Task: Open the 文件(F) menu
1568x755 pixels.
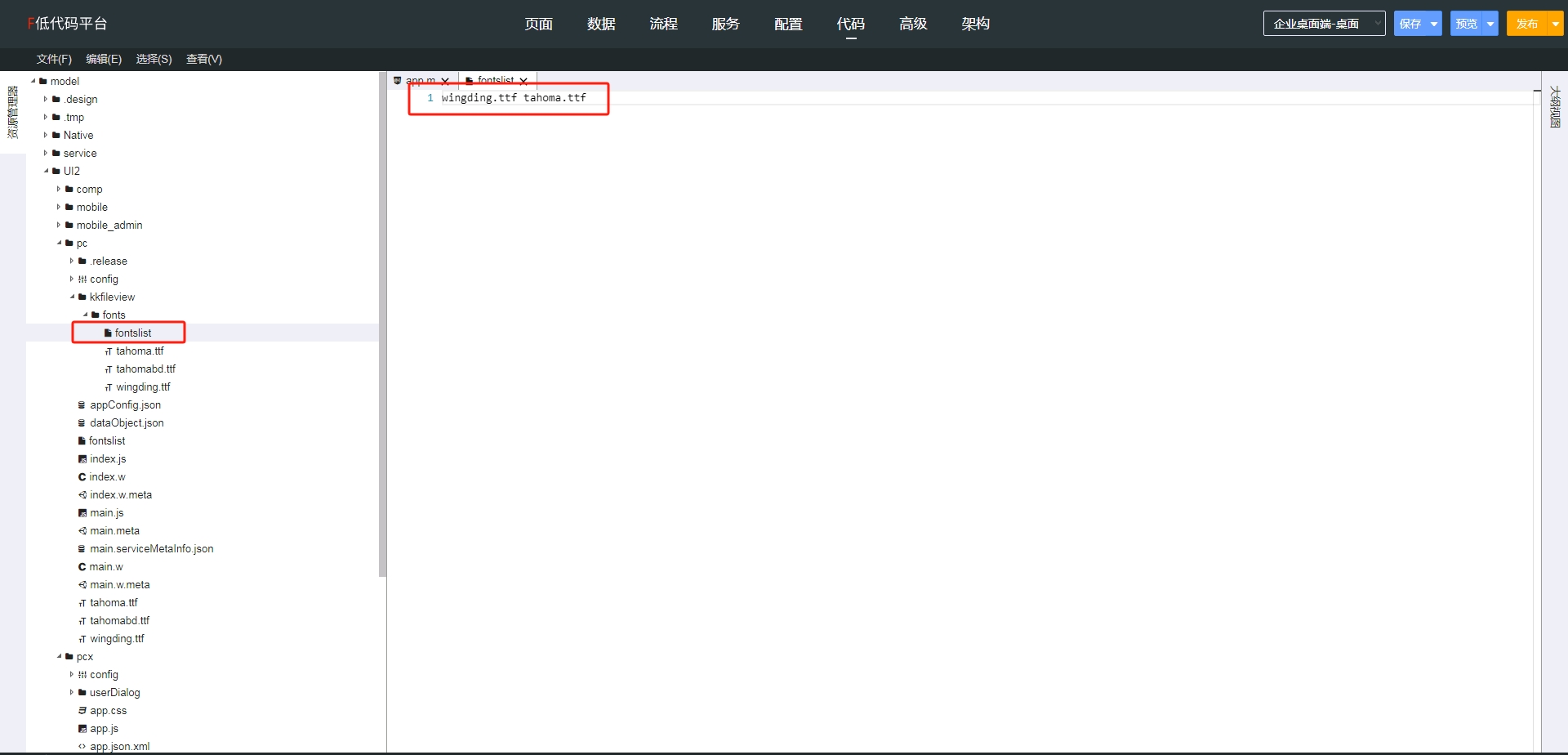Action: click(x=54, y=59)
